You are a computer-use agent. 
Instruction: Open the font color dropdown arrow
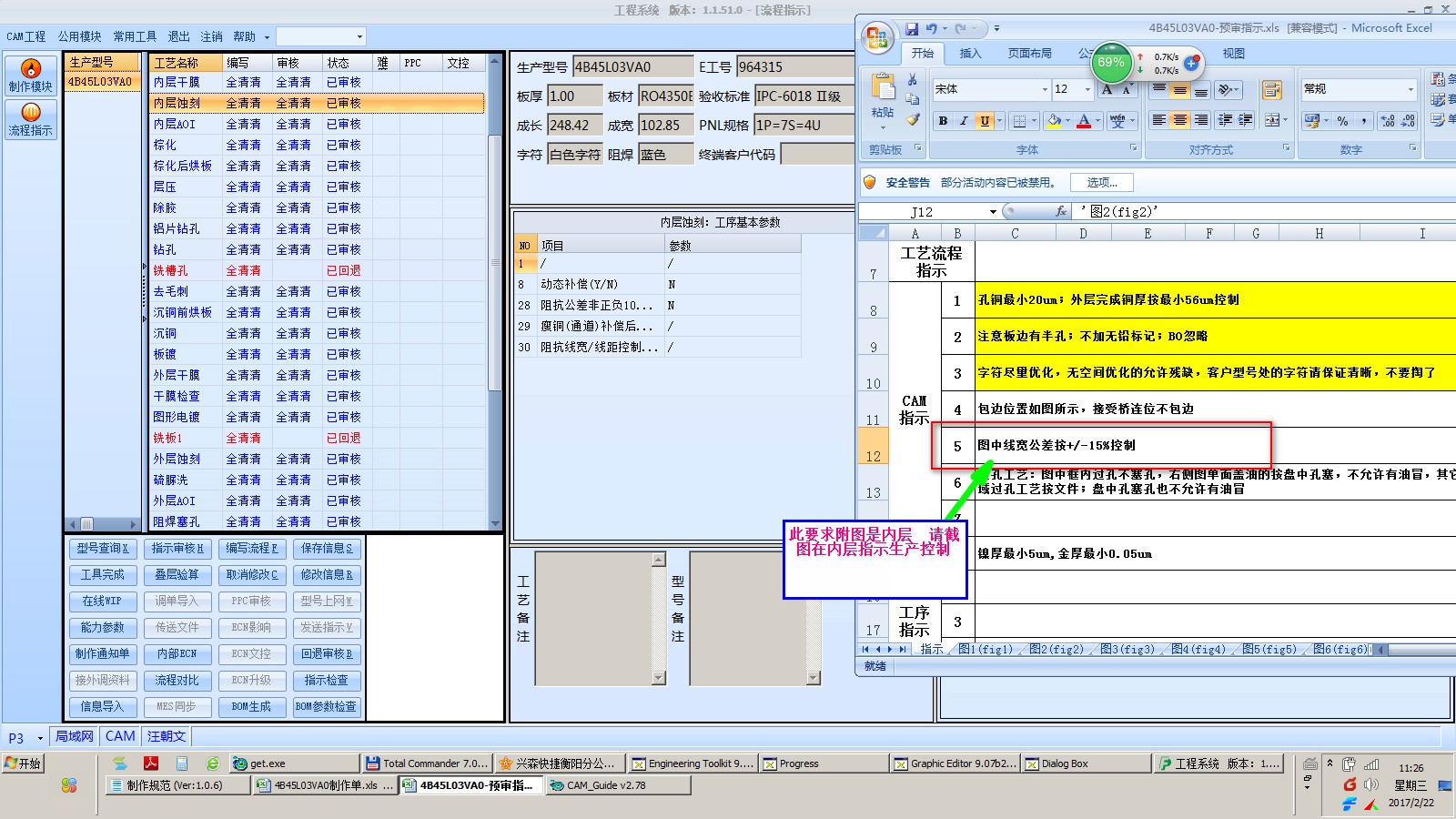point(1097,121)
